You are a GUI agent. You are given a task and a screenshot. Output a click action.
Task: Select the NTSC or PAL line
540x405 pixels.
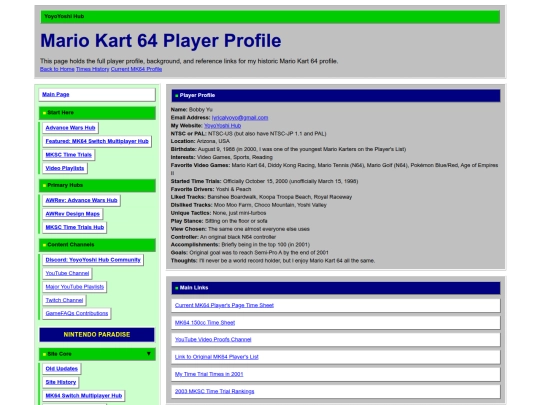click(248, 134)
